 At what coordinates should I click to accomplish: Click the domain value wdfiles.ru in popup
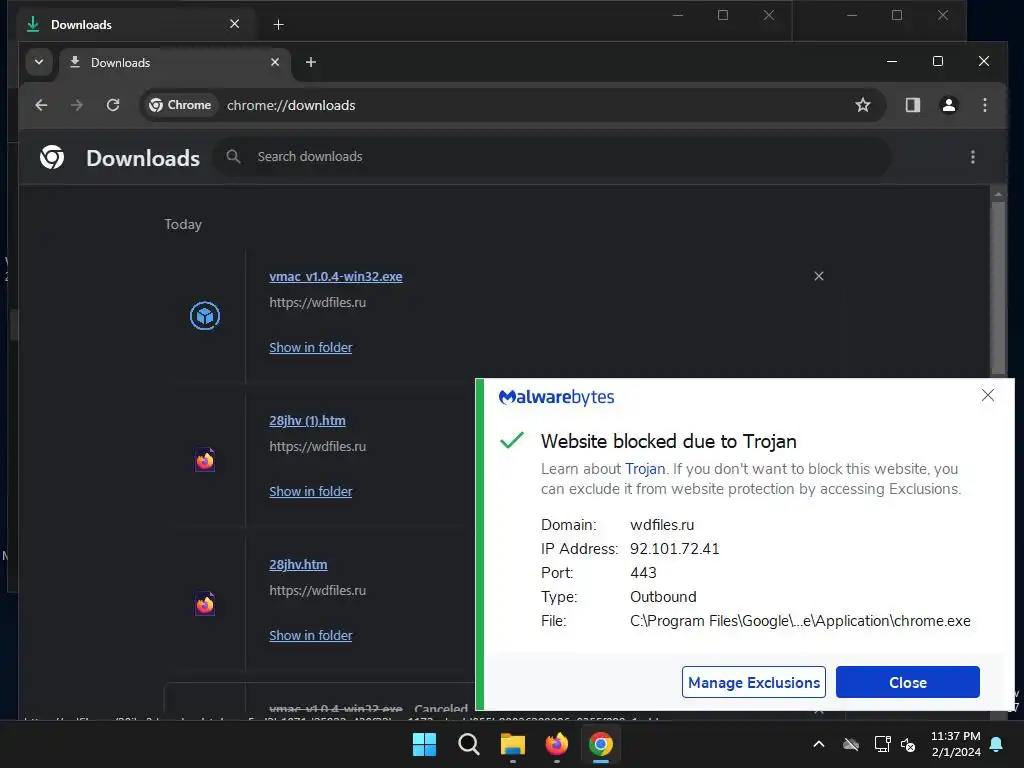point(662,524)
